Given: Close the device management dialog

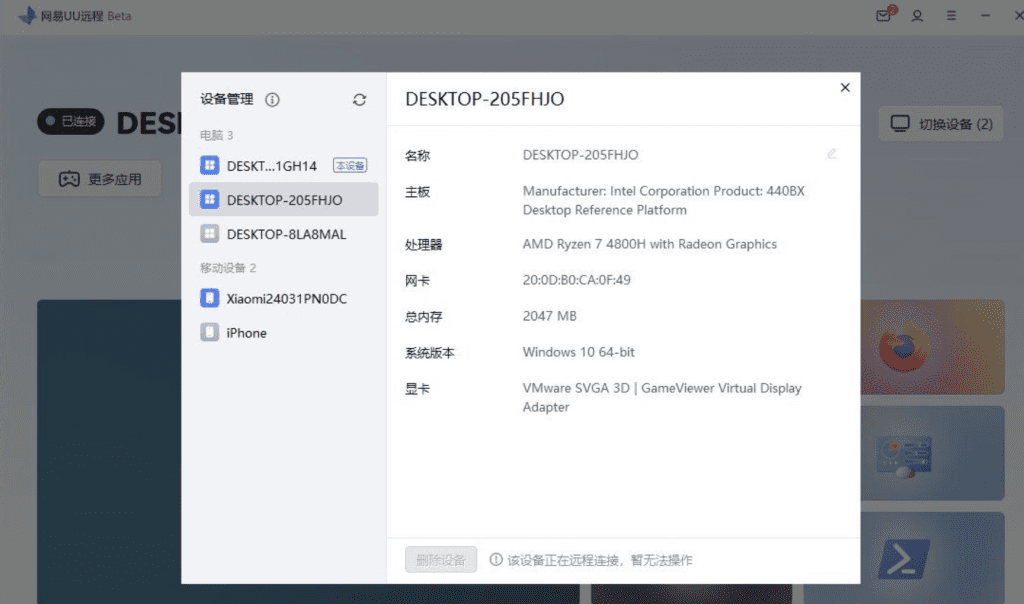Looking at the screenshot, I should (x=845, y=87).
